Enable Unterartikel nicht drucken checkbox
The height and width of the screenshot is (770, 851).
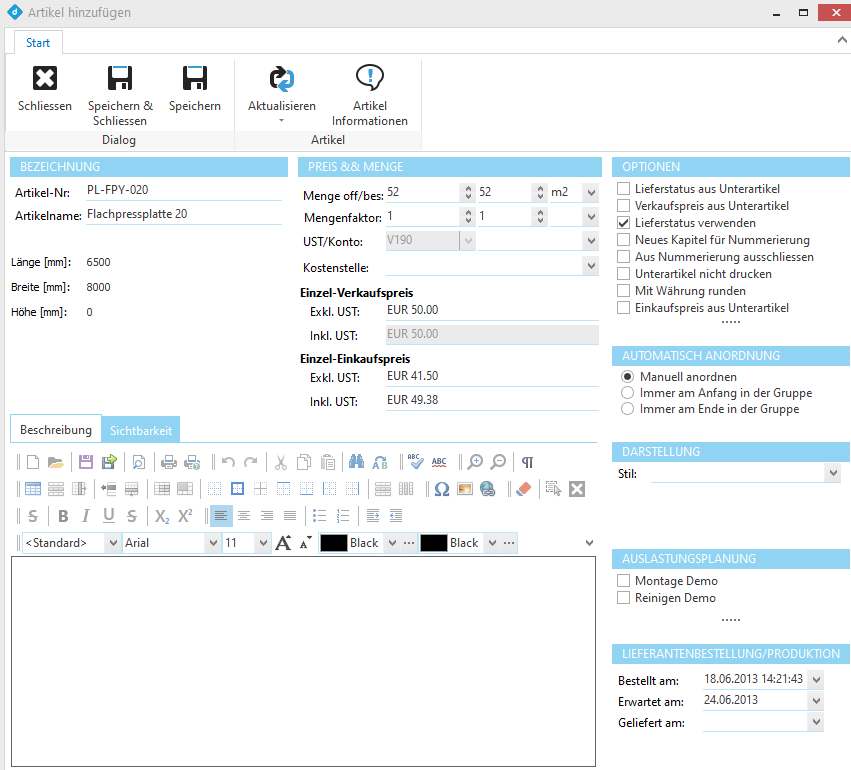pyautogui.click(x=624, y=274)
